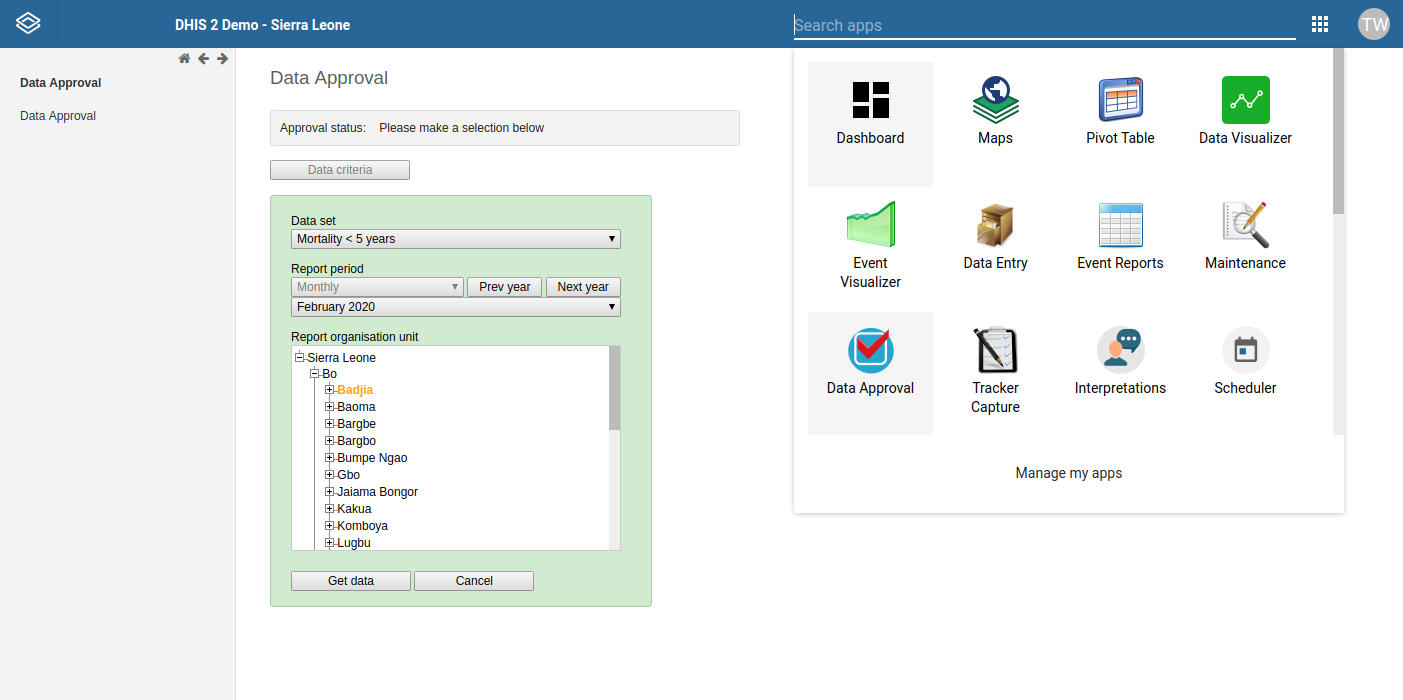Select the Bargbo unit label
This screenshot has width=1403, height=700.
click(357, 441)
